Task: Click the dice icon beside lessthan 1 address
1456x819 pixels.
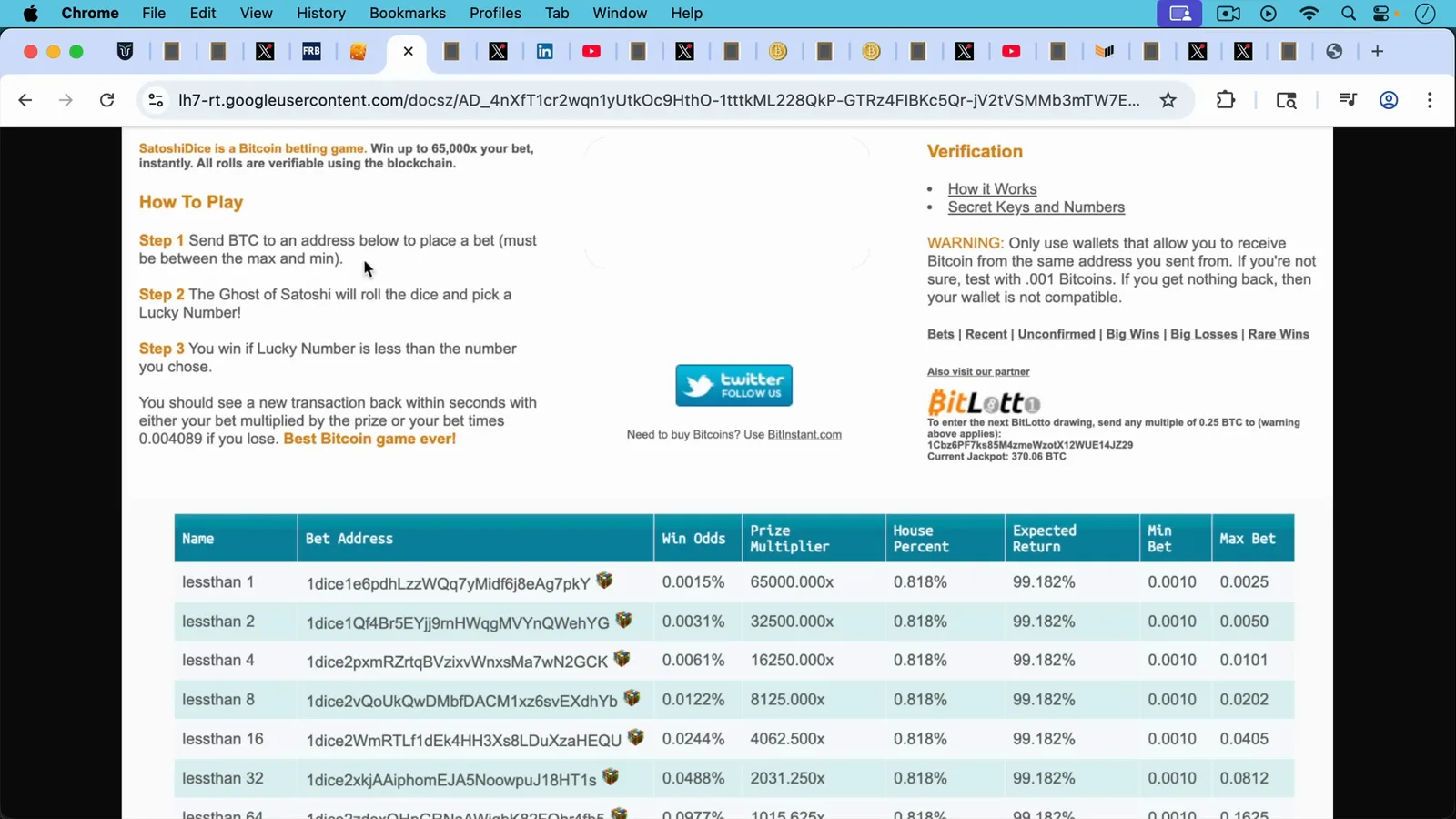Action: [x=604, y=581]
